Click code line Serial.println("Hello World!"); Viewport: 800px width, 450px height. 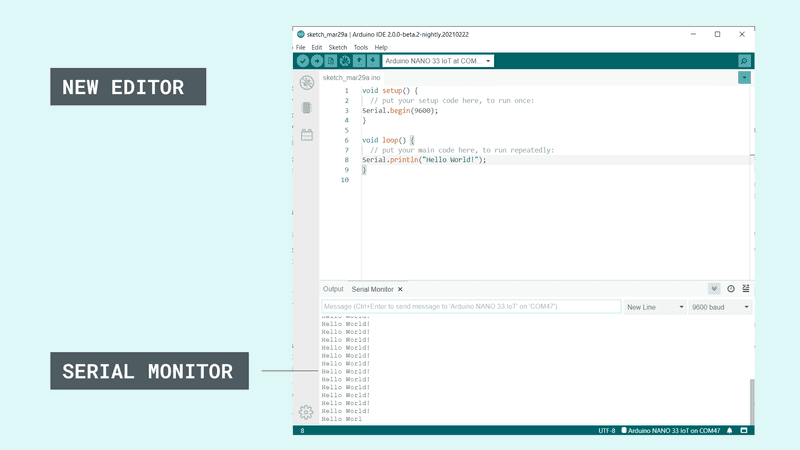(424, 160)
